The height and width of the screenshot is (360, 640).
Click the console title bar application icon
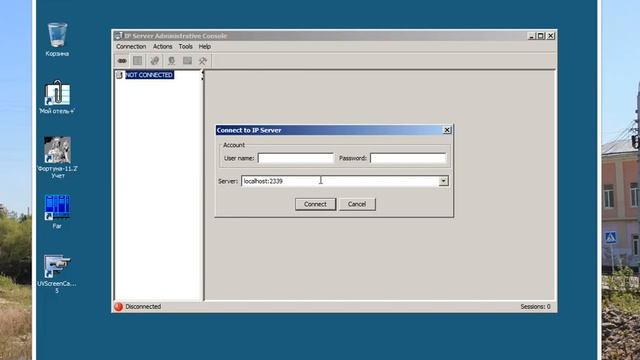(x=118, y=36)
